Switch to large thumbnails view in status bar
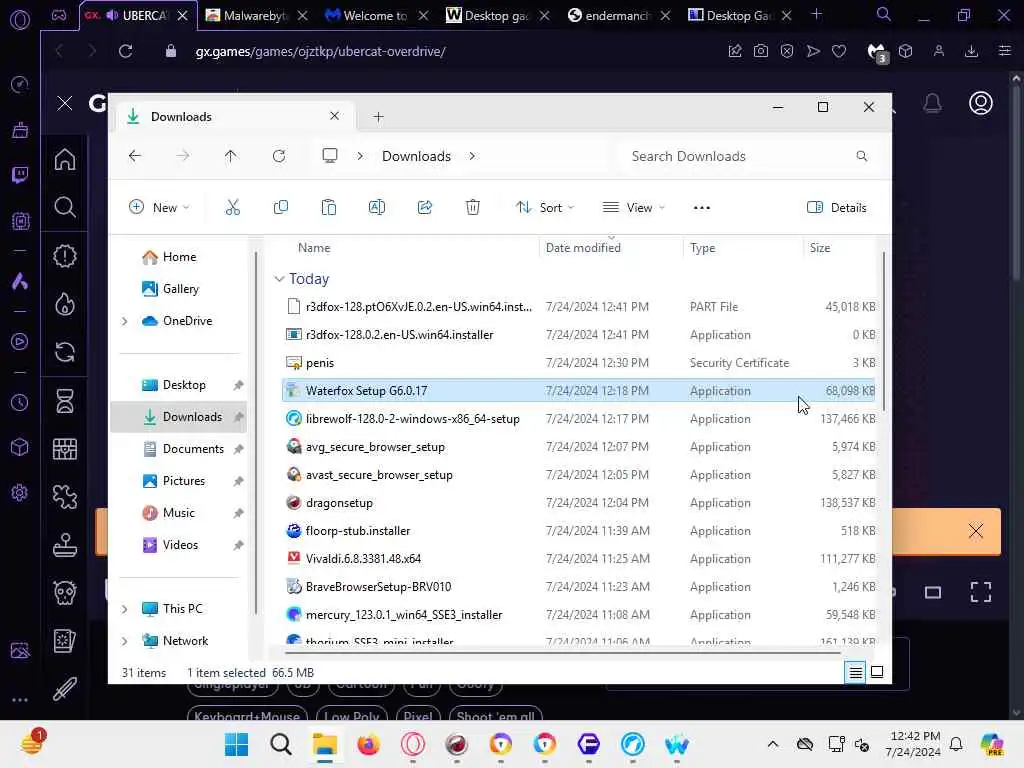Screen dimensions: 1024x768 pos(877,672)
